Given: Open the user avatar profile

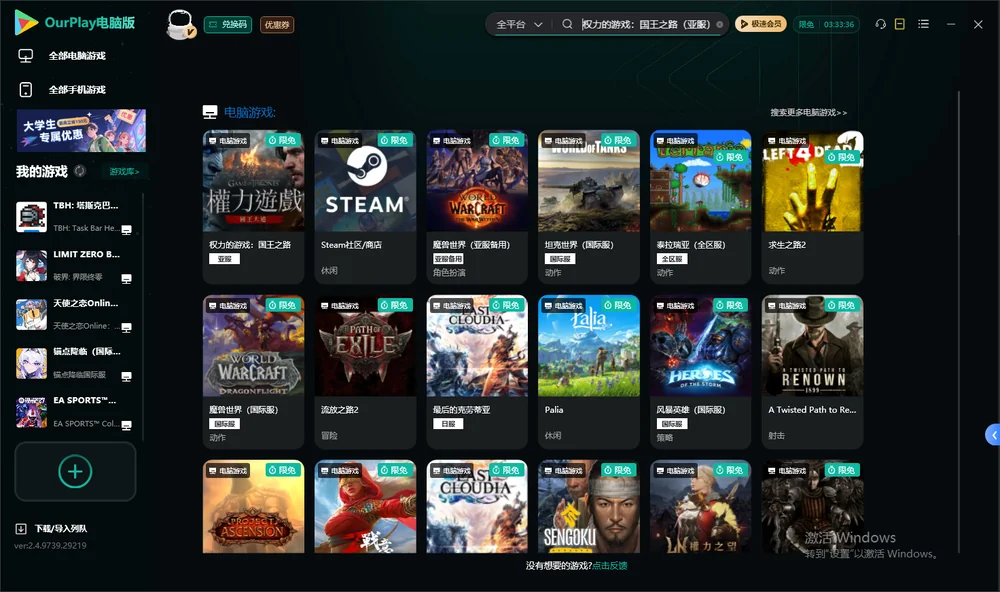Looking at the screenshot, I should (x=180, y=24).
